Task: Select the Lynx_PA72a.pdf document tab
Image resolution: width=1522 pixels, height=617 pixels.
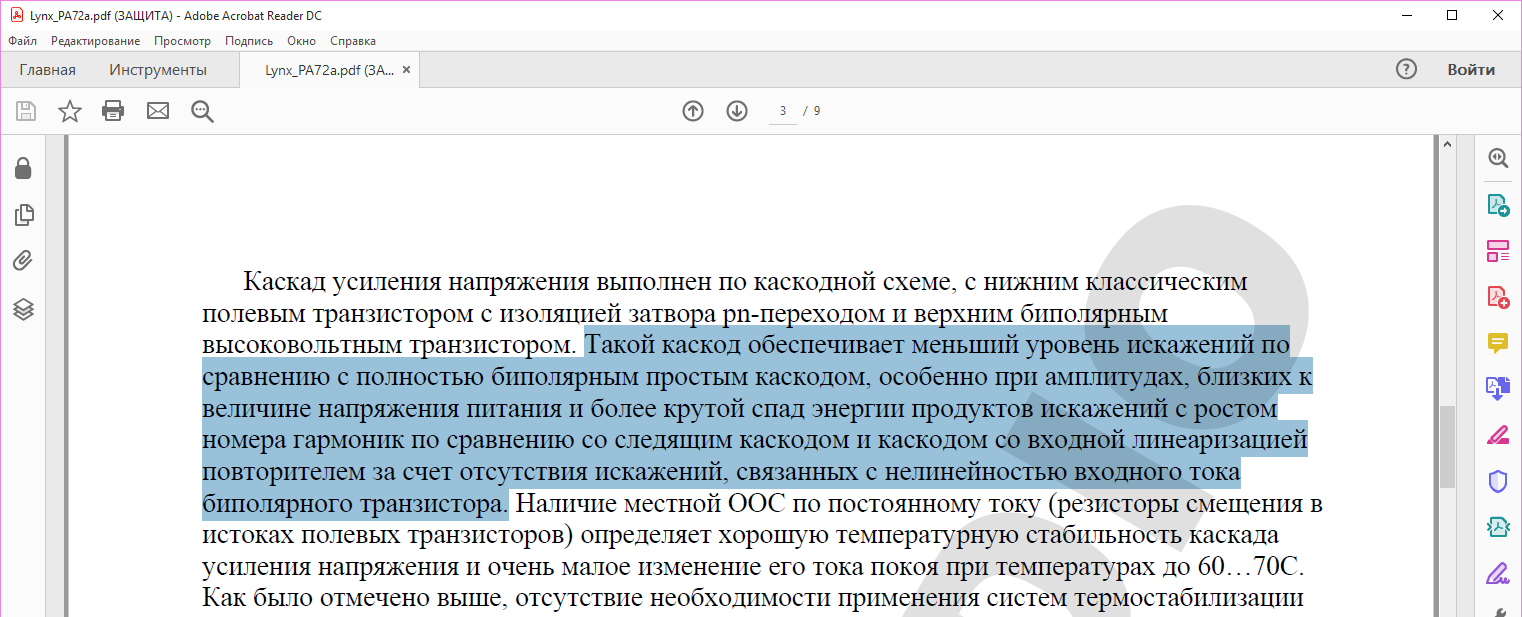Action: click(x=330, y=70)
